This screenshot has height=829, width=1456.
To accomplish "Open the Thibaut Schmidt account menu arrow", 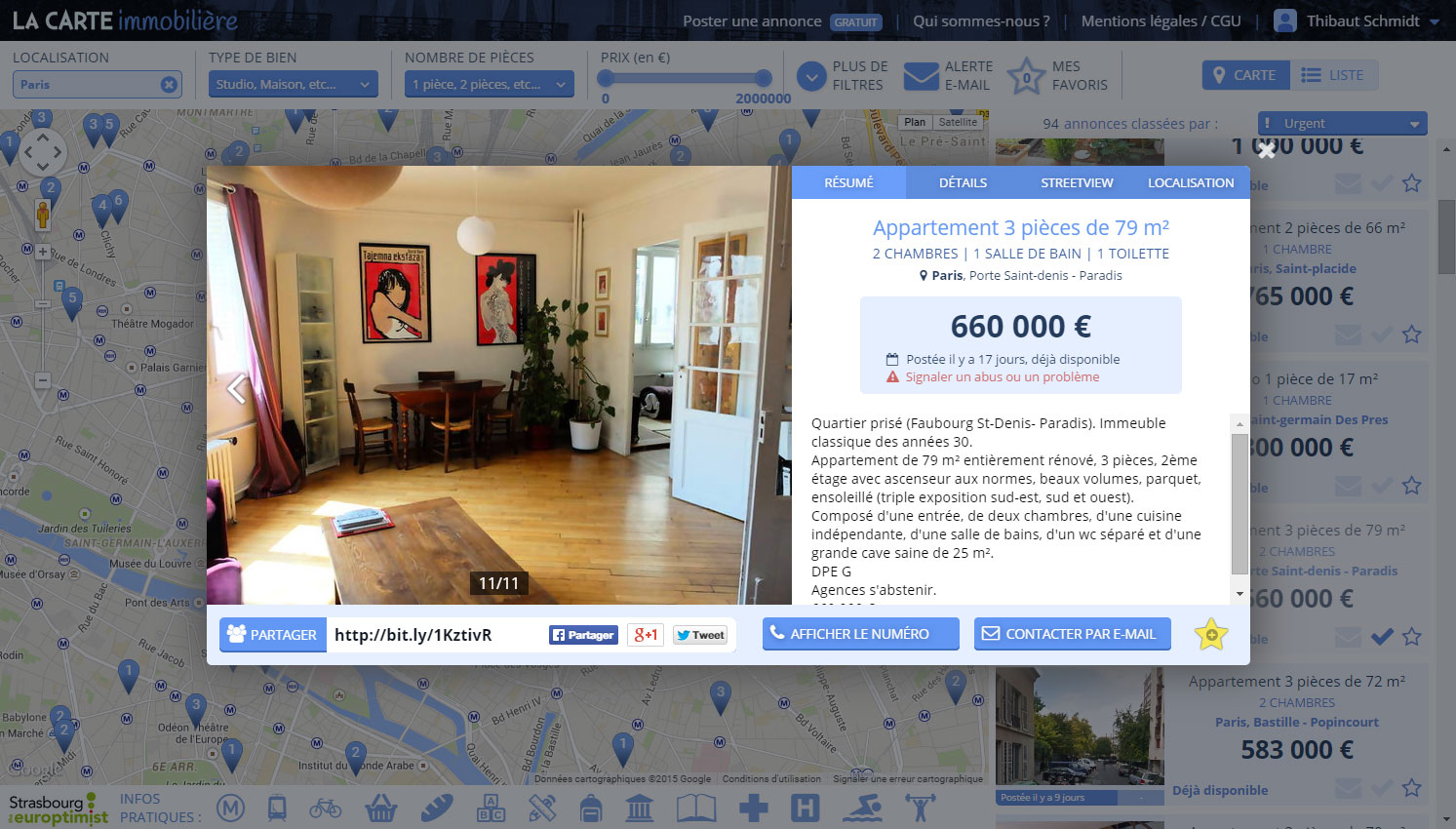I will pos(1435,21).
